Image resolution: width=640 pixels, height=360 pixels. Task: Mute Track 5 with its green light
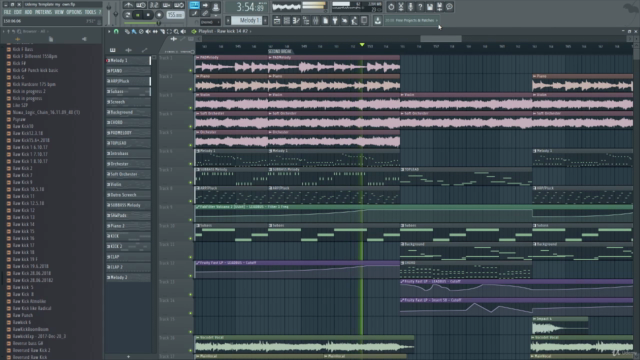[190, 145]
